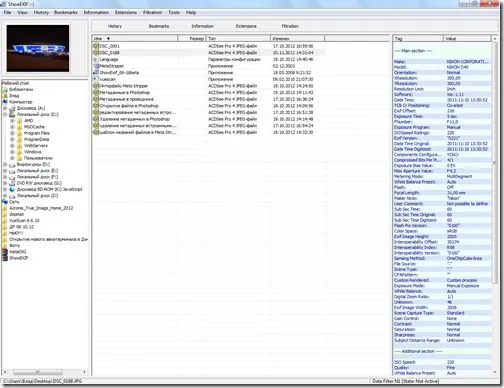
Task: Select the Интерфейс Meta Stripper file icon
Action: click(x=96, y=86)
